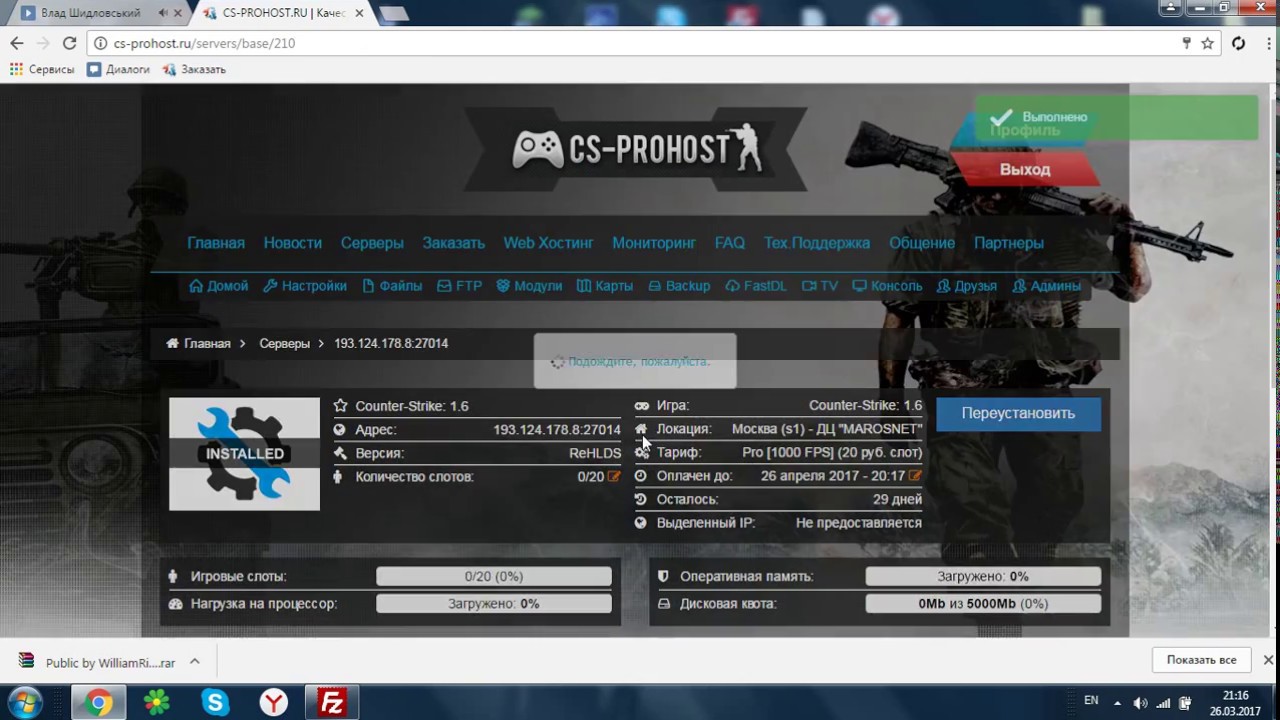1280x720 pixels.
Task: Open the Админы section
Action: [x=1047, y=286]
